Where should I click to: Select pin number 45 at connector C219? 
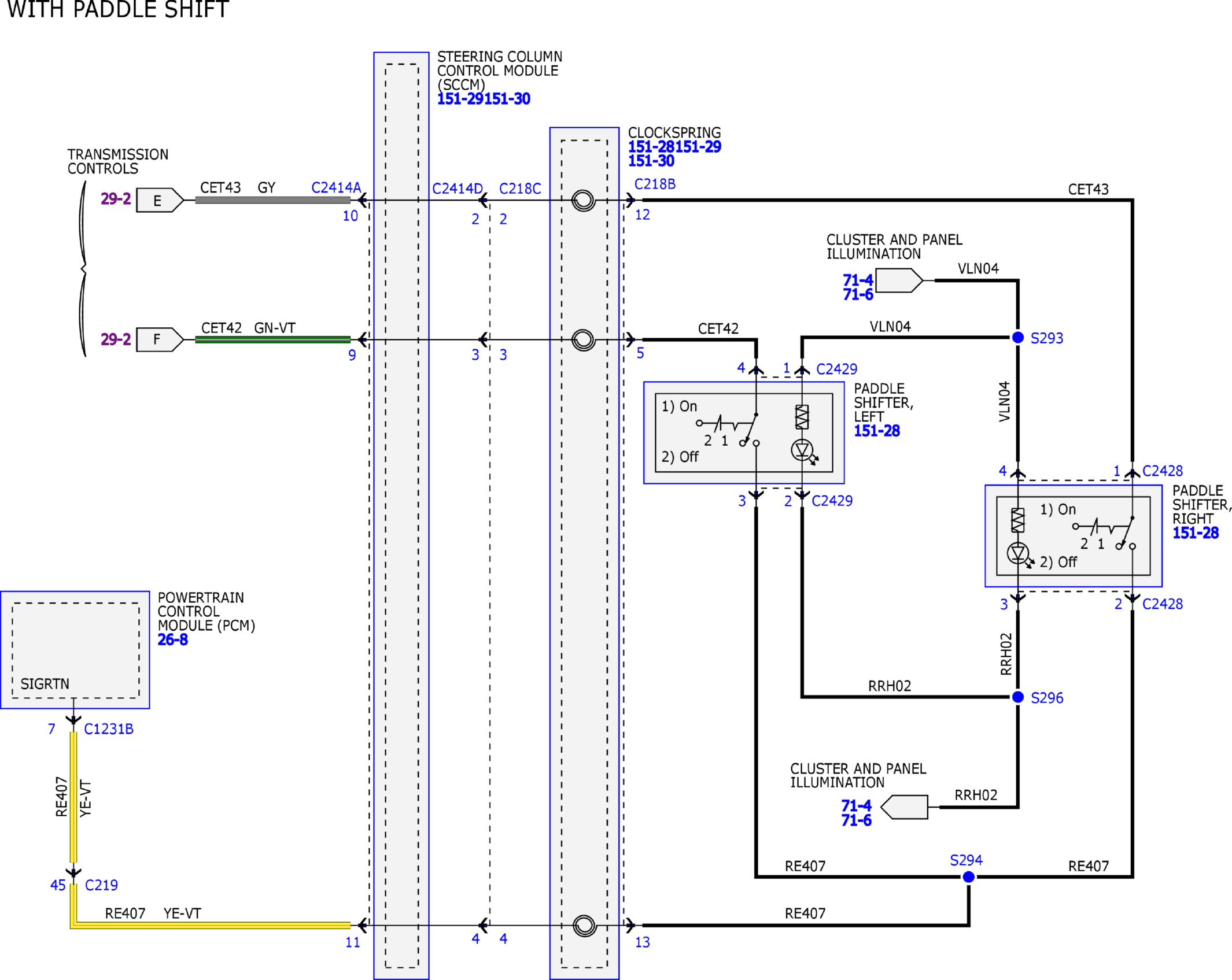pyautogui.click(x=58, y=885)
